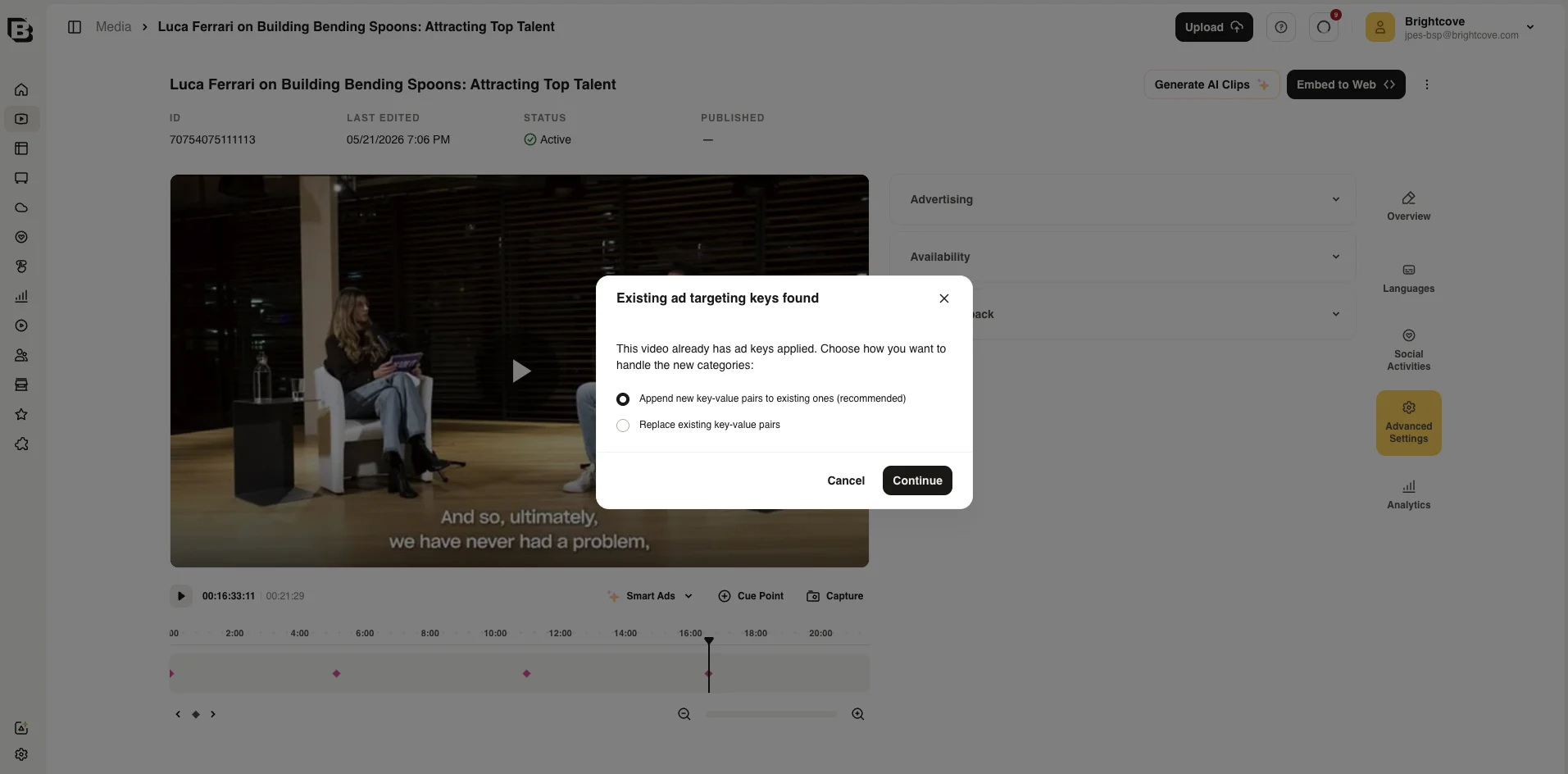
Task: Open the notifications spinner icon with badge
Action: (x=1324, y=27)
